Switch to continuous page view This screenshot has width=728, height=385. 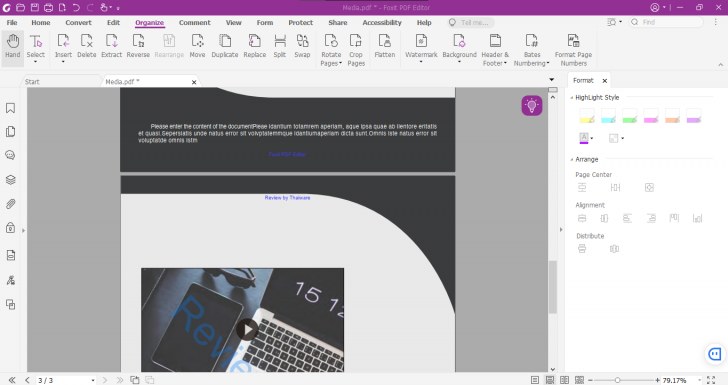[550, 380]
